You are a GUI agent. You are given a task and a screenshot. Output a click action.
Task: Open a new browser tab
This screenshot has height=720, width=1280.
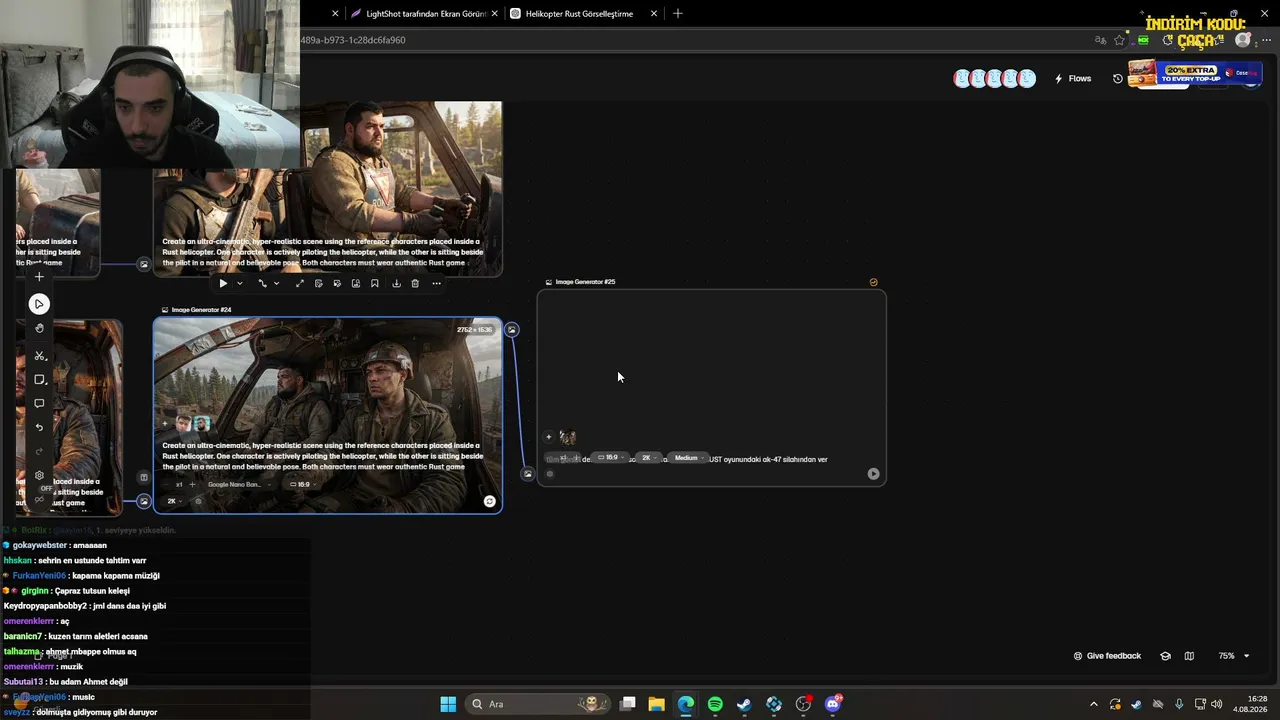[x=678, y=14]
